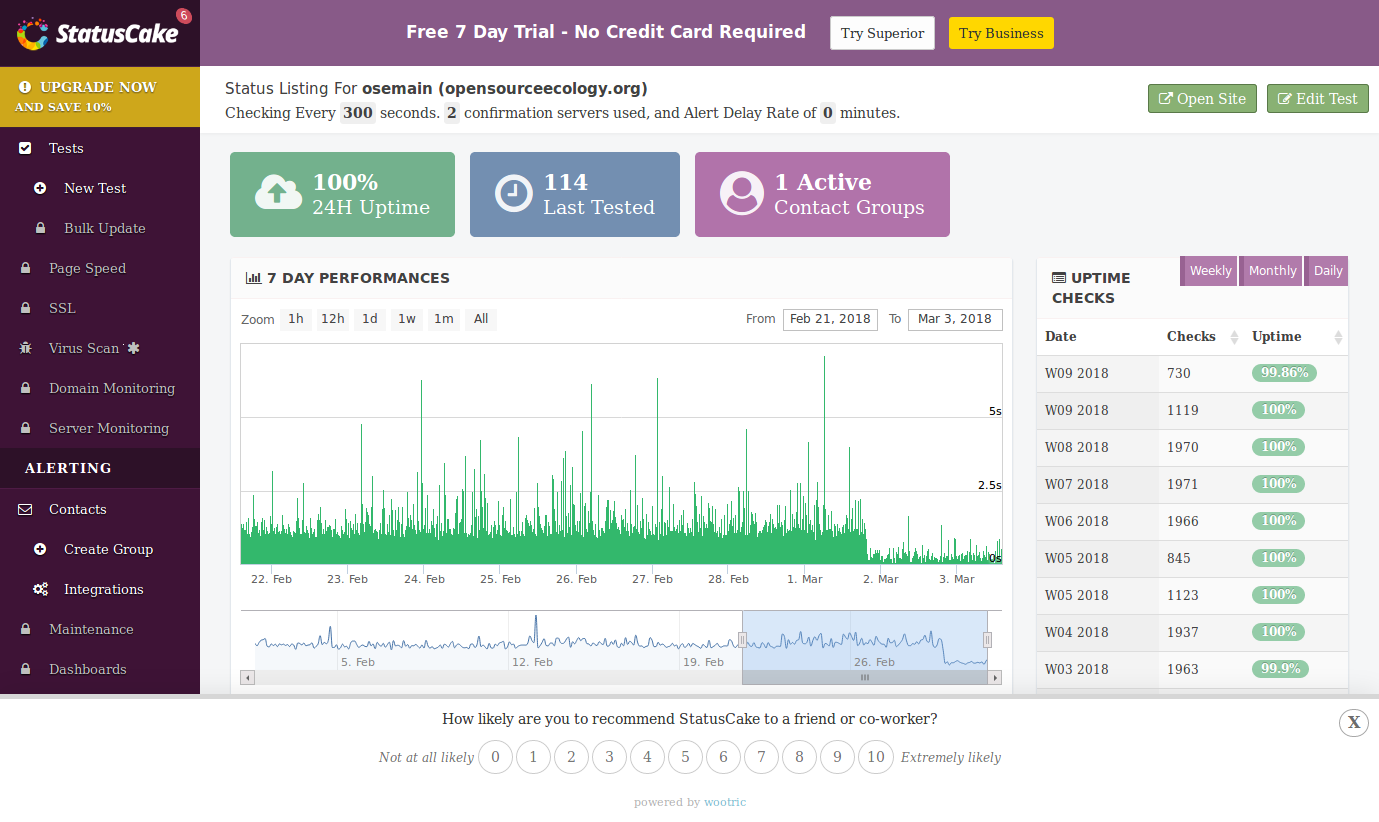This screenshot has height=822, width=1379.
Task: Set chart zoom to 12h
Action: 332,319
